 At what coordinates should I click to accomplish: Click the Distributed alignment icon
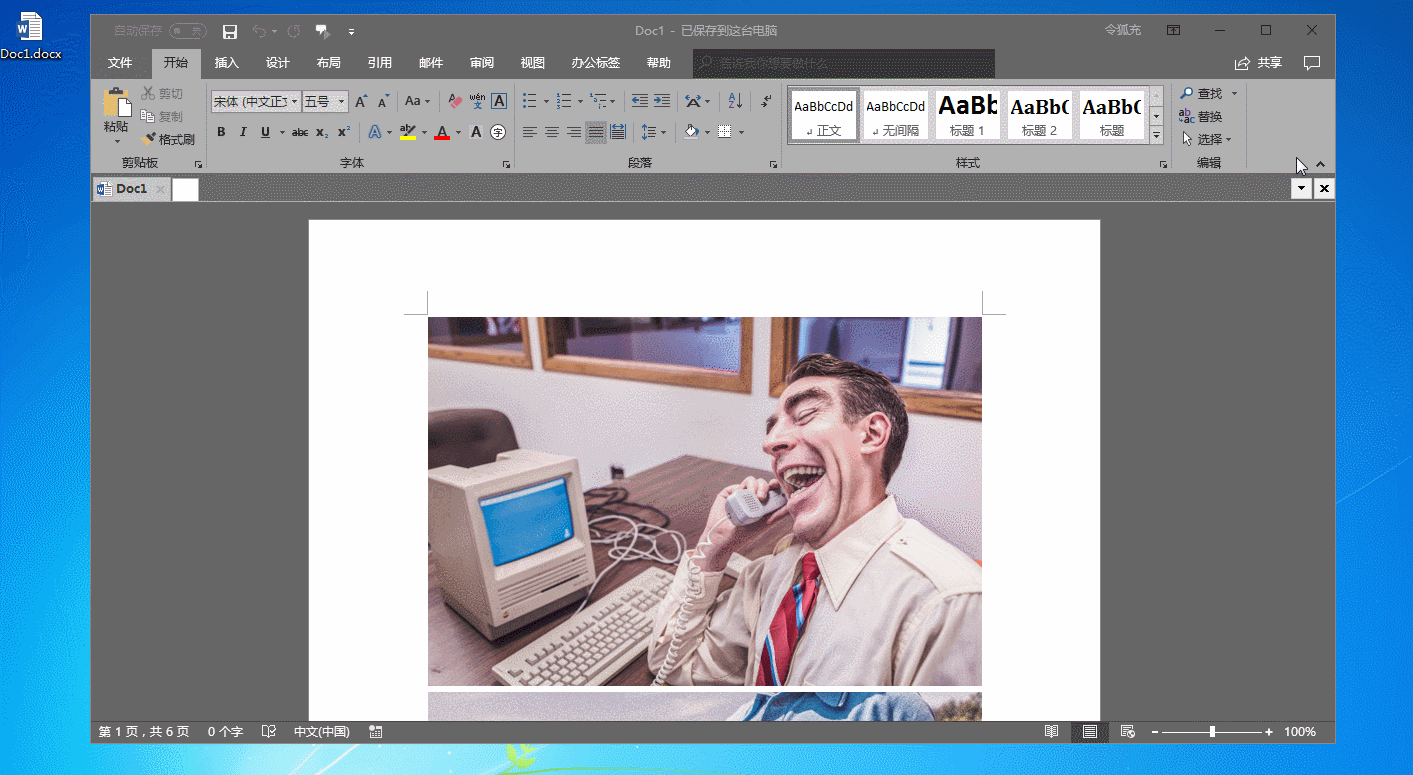click(x=618, y=132)
